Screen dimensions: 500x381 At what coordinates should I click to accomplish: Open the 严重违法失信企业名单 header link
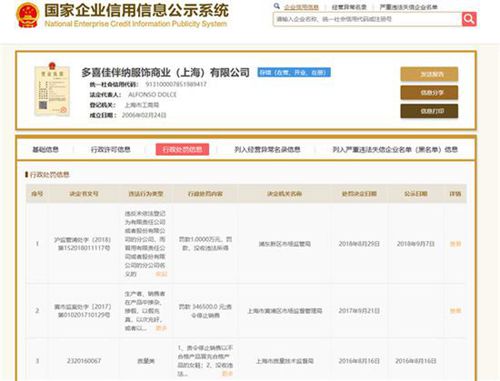click(x=408, y=7)
